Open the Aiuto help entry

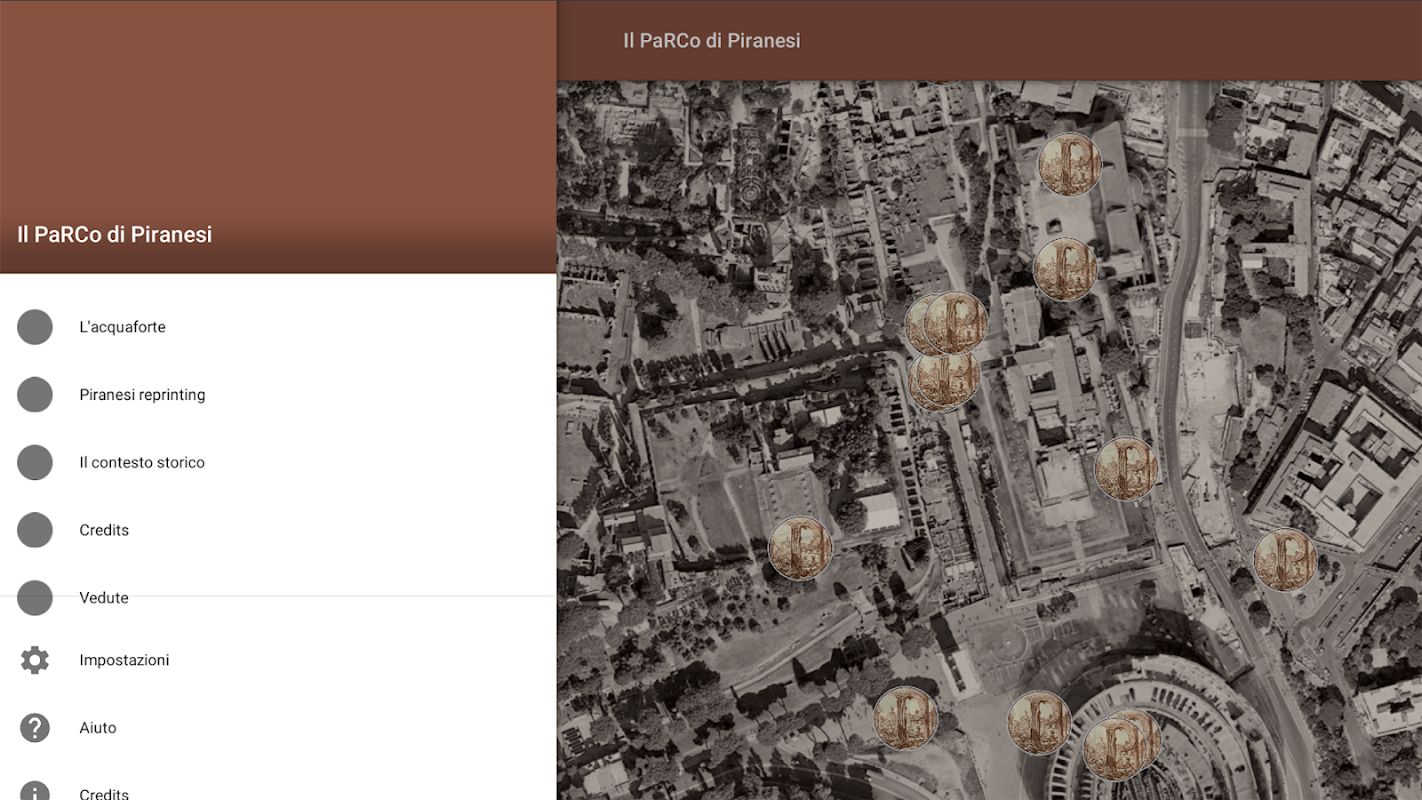pos(278,728)
